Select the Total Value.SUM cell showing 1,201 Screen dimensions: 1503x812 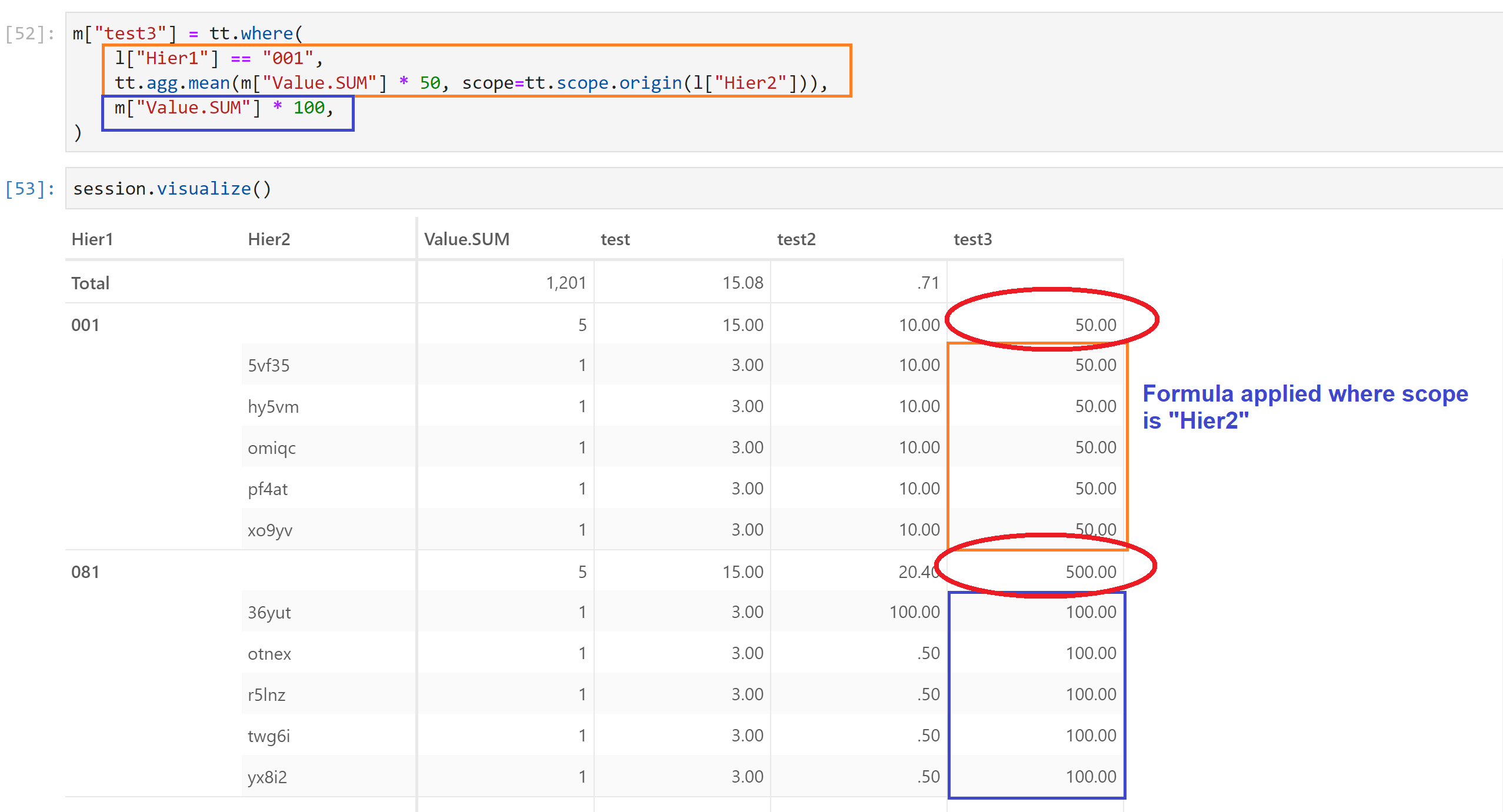pos(566,283)
